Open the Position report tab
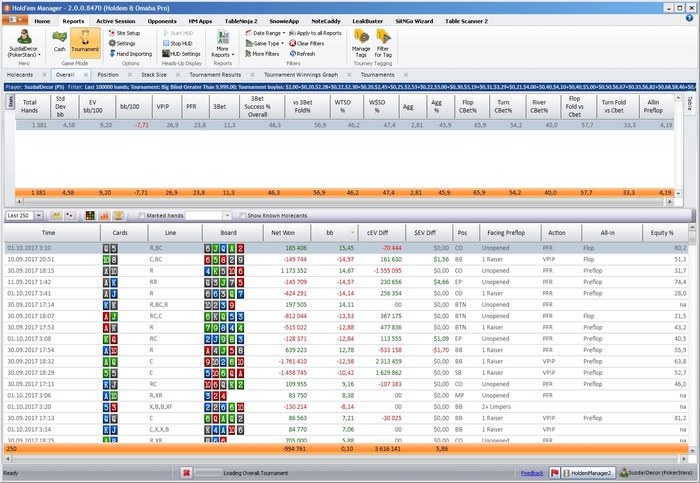 (108, 75)
